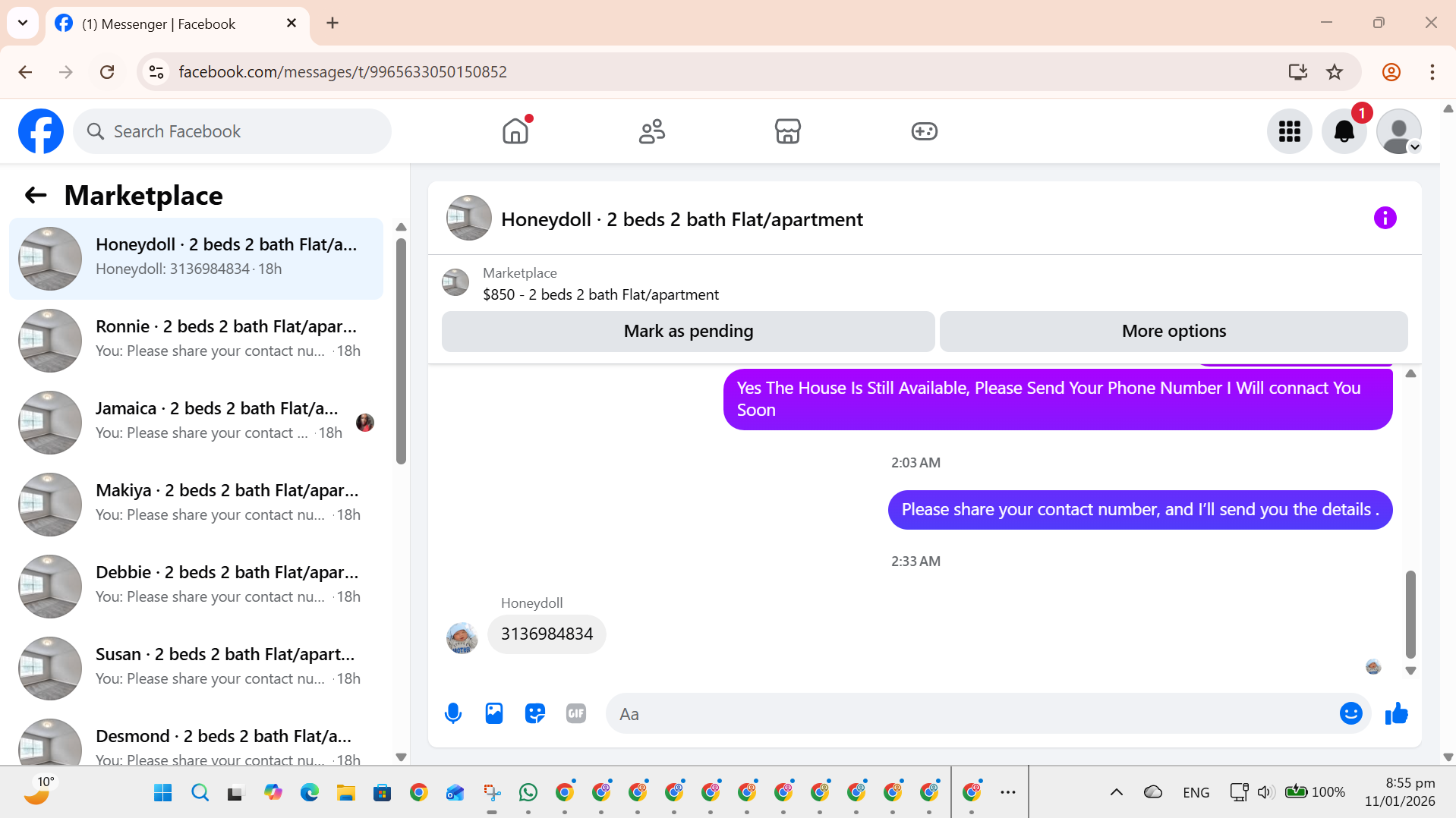The image size is (1456, 818).
Task: Open WhatsApp from the taskbar
Action: point(528,793)
